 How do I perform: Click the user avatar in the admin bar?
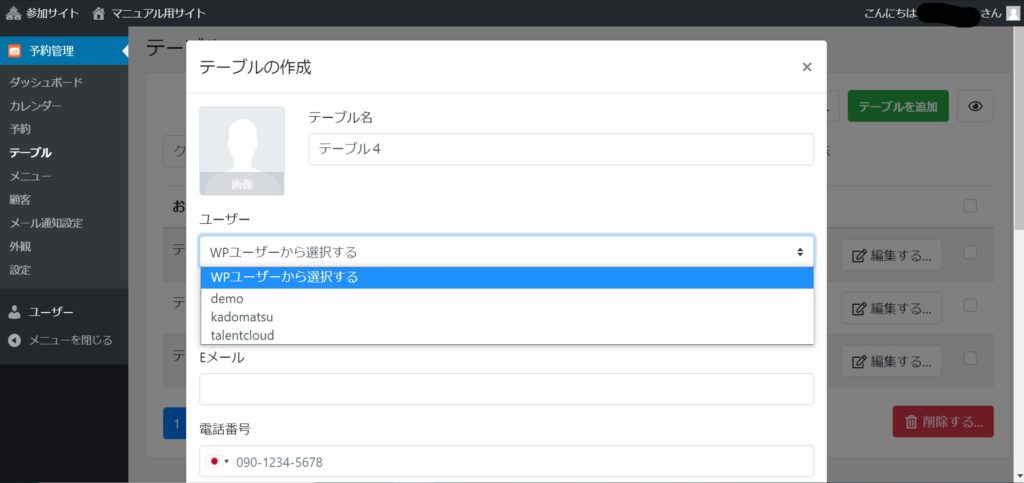click(1013, 13)
